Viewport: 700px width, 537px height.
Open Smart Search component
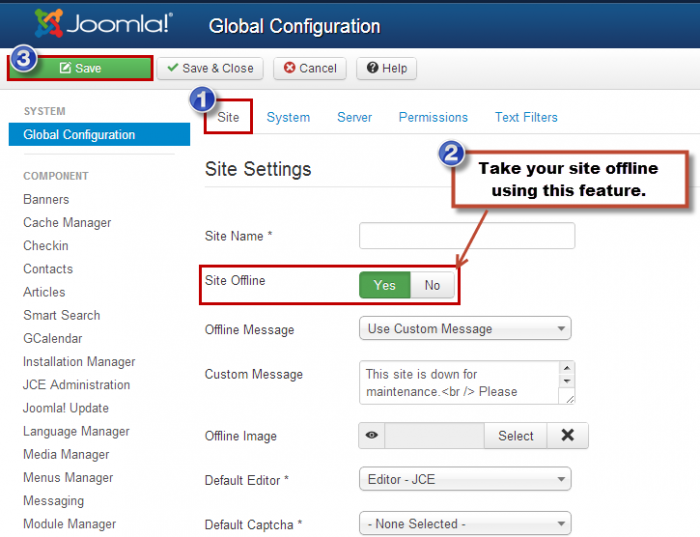[x=62, y=316]
